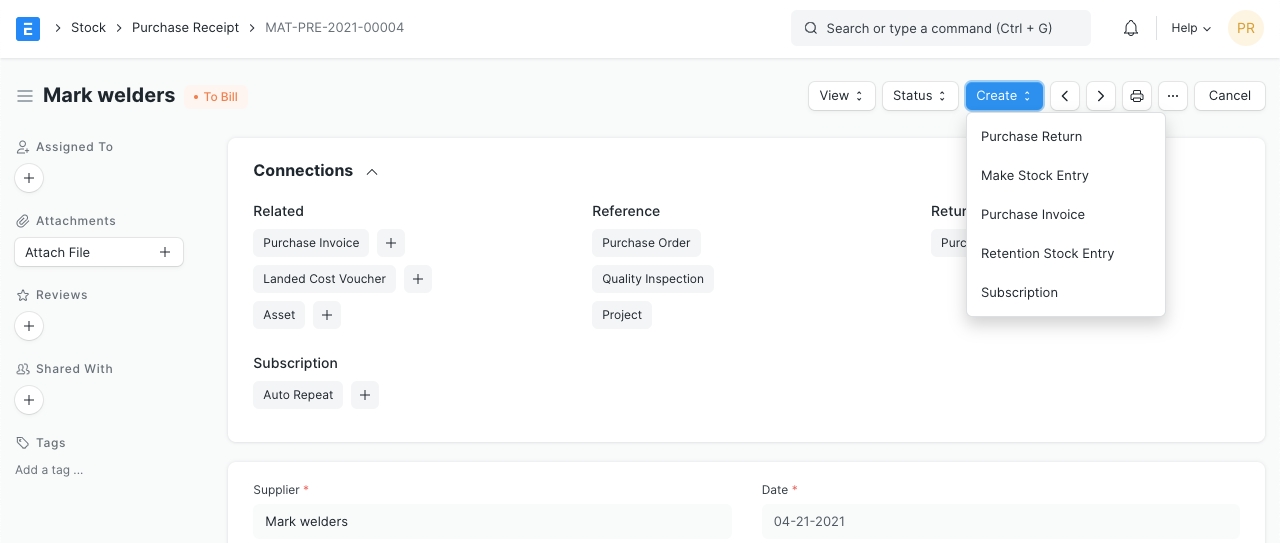The height and width of the screenshot is (543, 1280).
Task: Click the Cancel button
Action: tap(1229, 96)
